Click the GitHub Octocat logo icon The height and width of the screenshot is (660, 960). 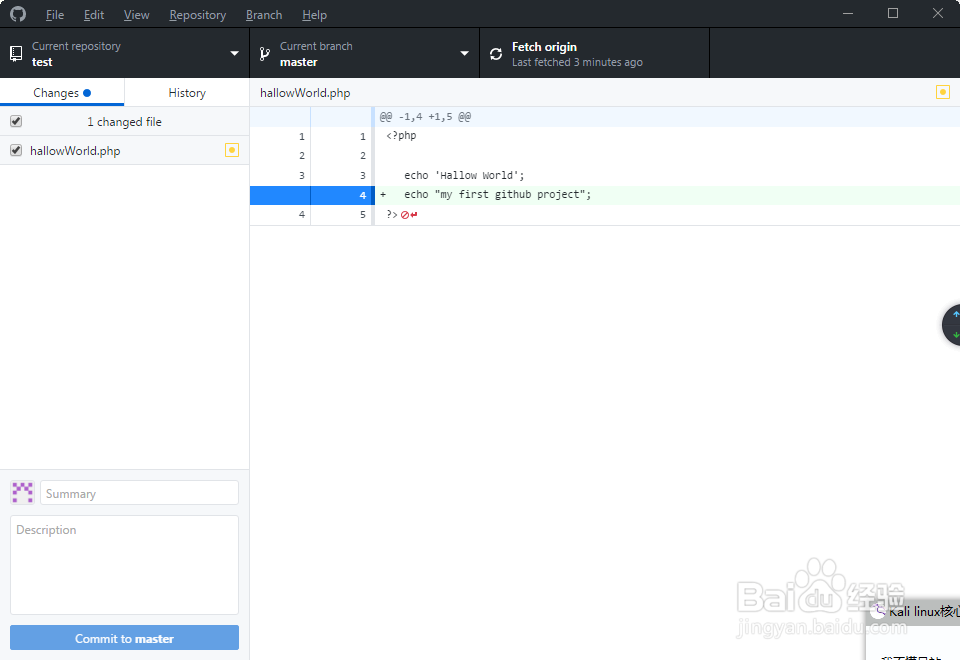[18, 13]
